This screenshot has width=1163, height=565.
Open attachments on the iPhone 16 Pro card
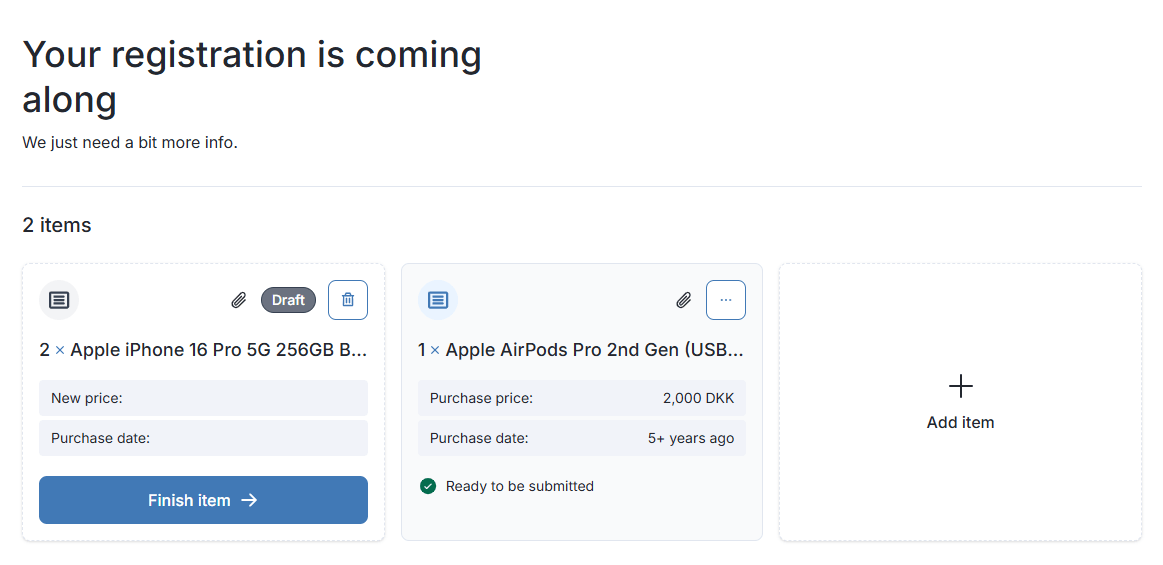pyautogui.click(x=239, y=300)
